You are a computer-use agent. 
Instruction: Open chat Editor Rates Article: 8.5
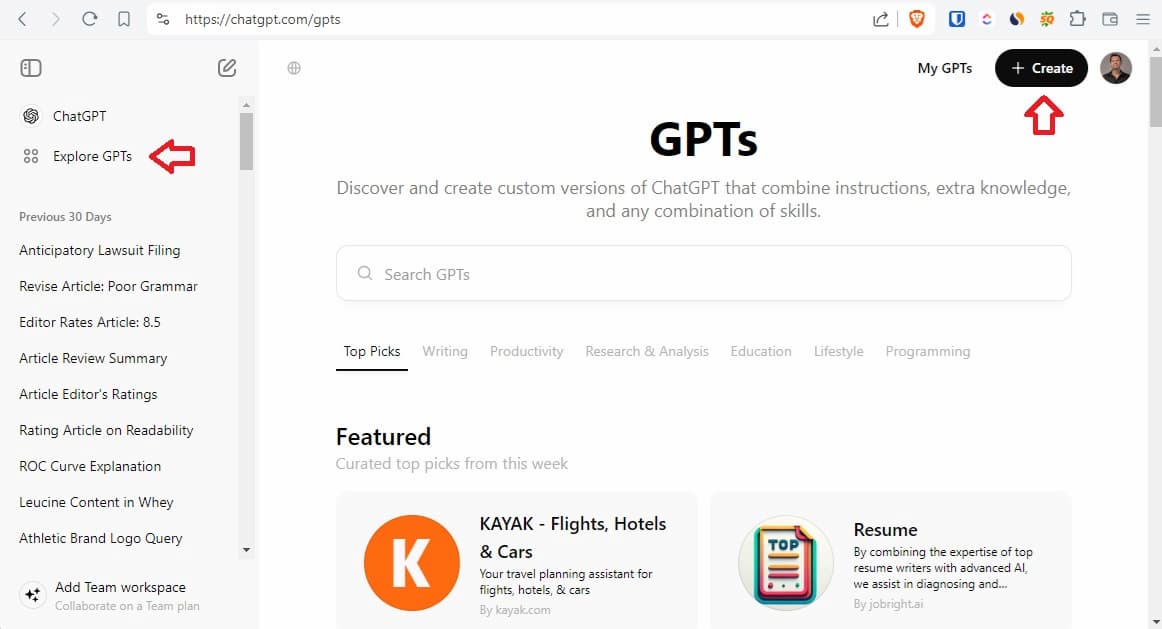(x=90, y=322)
